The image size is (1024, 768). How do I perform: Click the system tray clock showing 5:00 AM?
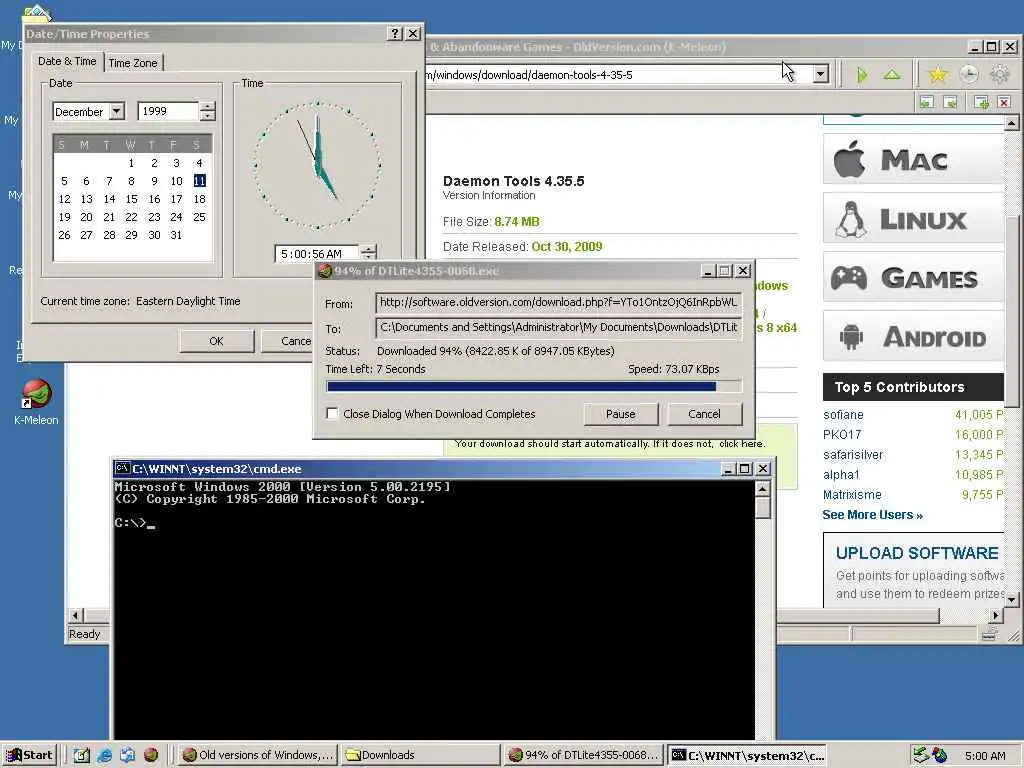(985, 756)
